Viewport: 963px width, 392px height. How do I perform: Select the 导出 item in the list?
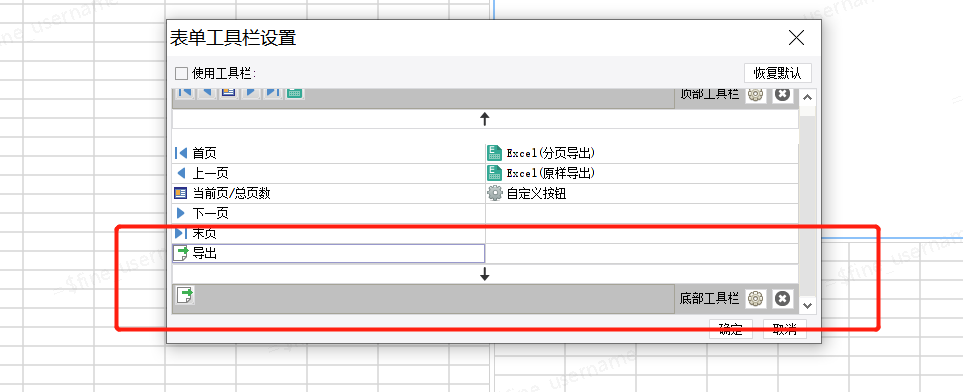tap(329, 253)
